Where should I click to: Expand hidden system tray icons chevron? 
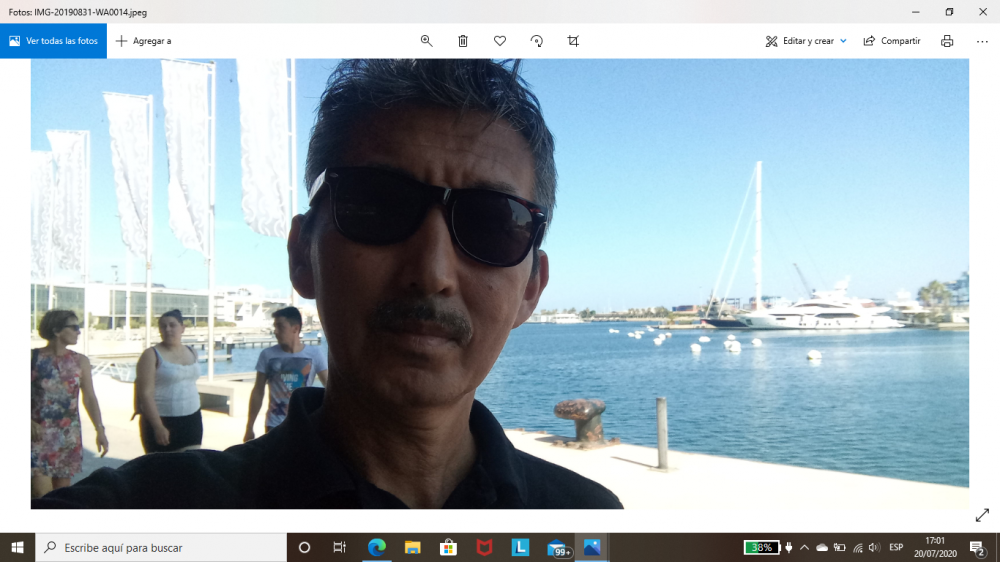tap(804, 547)
